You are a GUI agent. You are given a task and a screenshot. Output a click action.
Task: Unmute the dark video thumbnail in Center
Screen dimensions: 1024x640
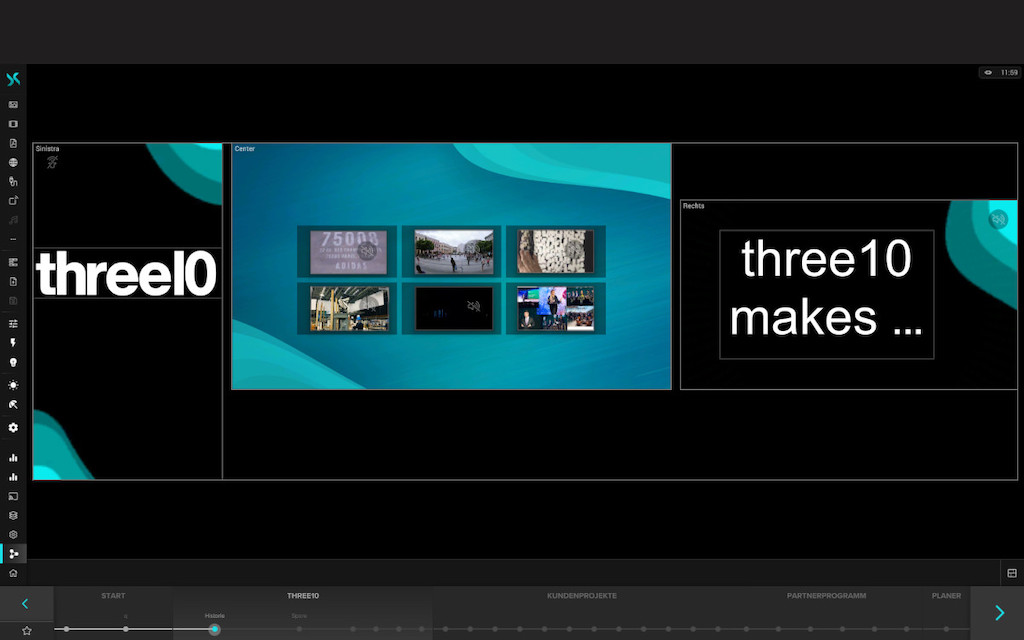[473, 306]
